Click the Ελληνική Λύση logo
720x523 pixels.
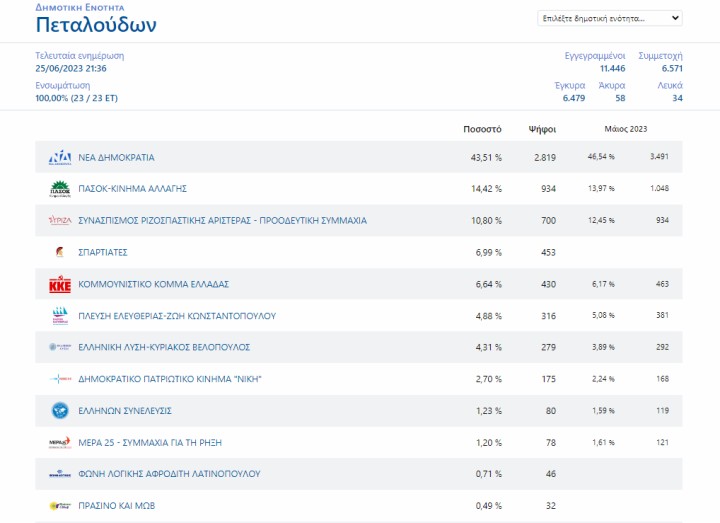pyautogui.click(x=60, y=347)
